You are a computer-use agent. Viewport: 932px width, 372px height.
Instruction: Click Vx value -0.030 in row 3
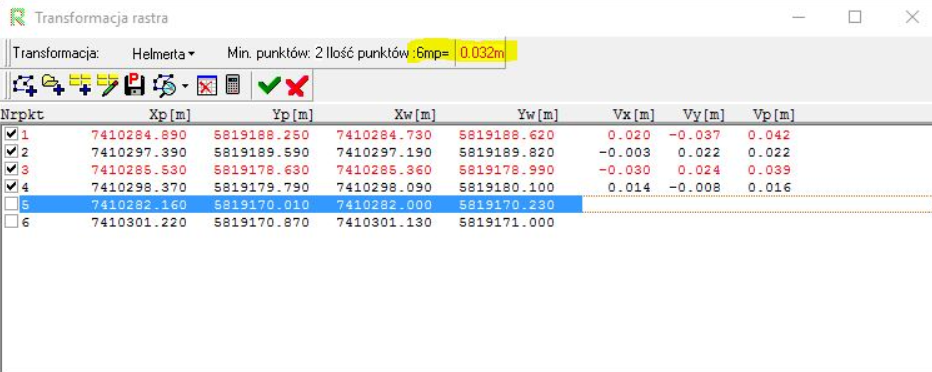(x=625, y=170)
